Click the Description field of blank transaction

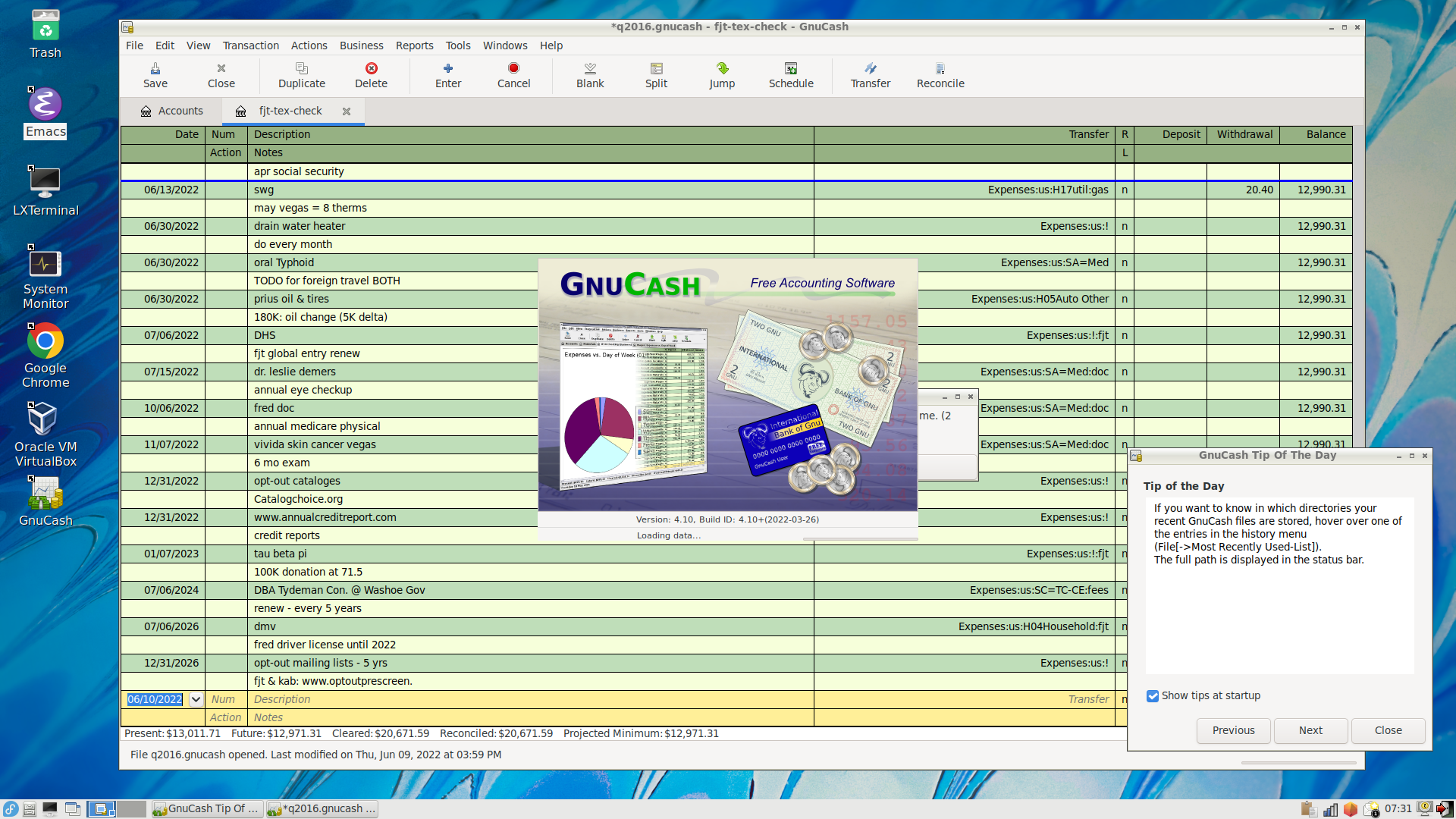click(531, 699)
